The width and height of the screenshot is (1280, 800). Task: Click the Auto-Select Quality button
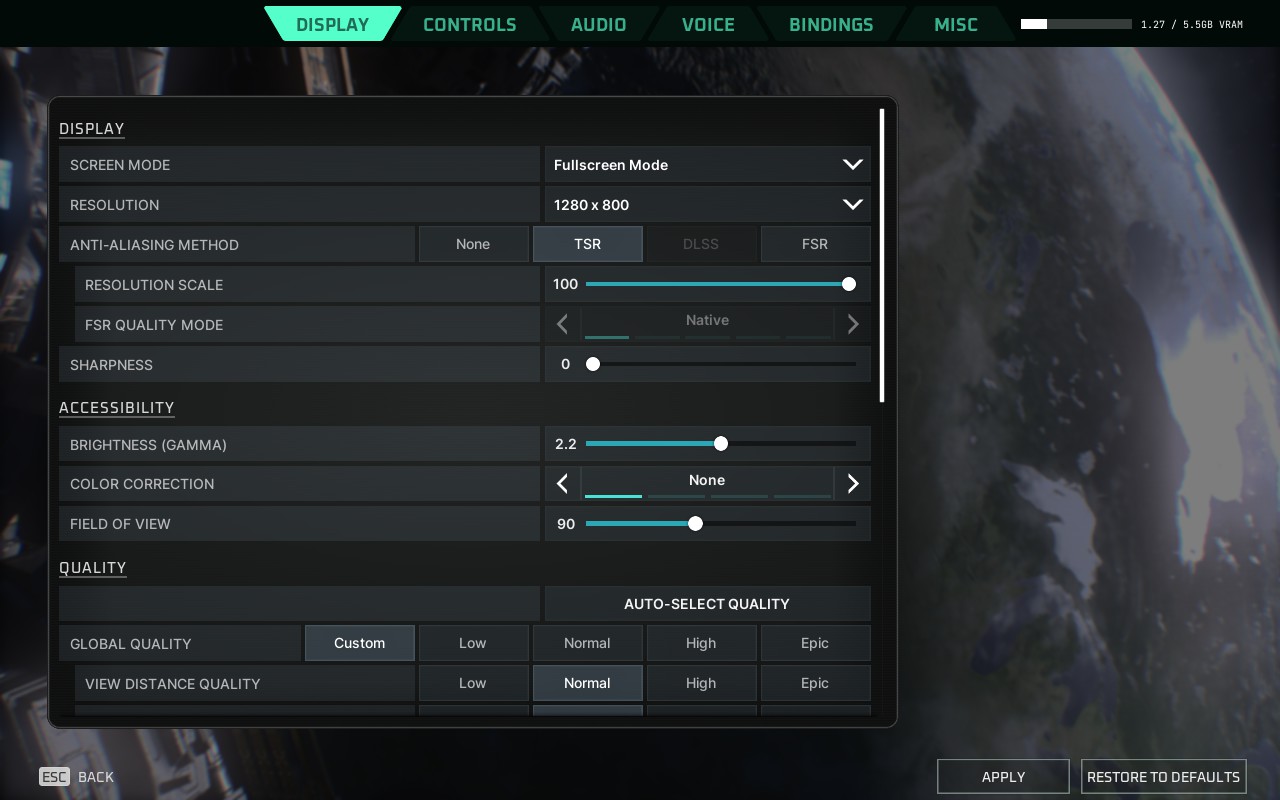(707, 603)
